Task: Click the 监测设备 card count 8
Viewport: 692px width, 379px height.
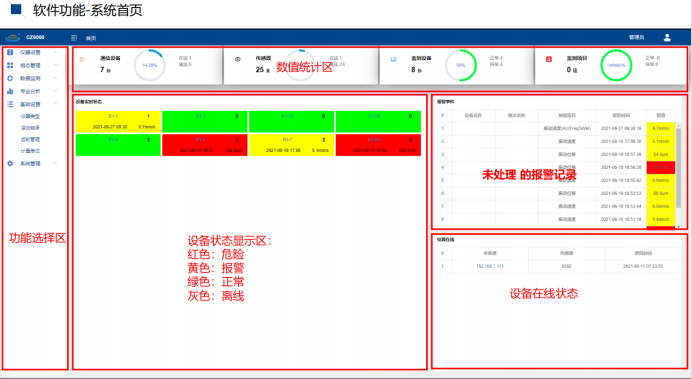Action: (x=413, y=69)
